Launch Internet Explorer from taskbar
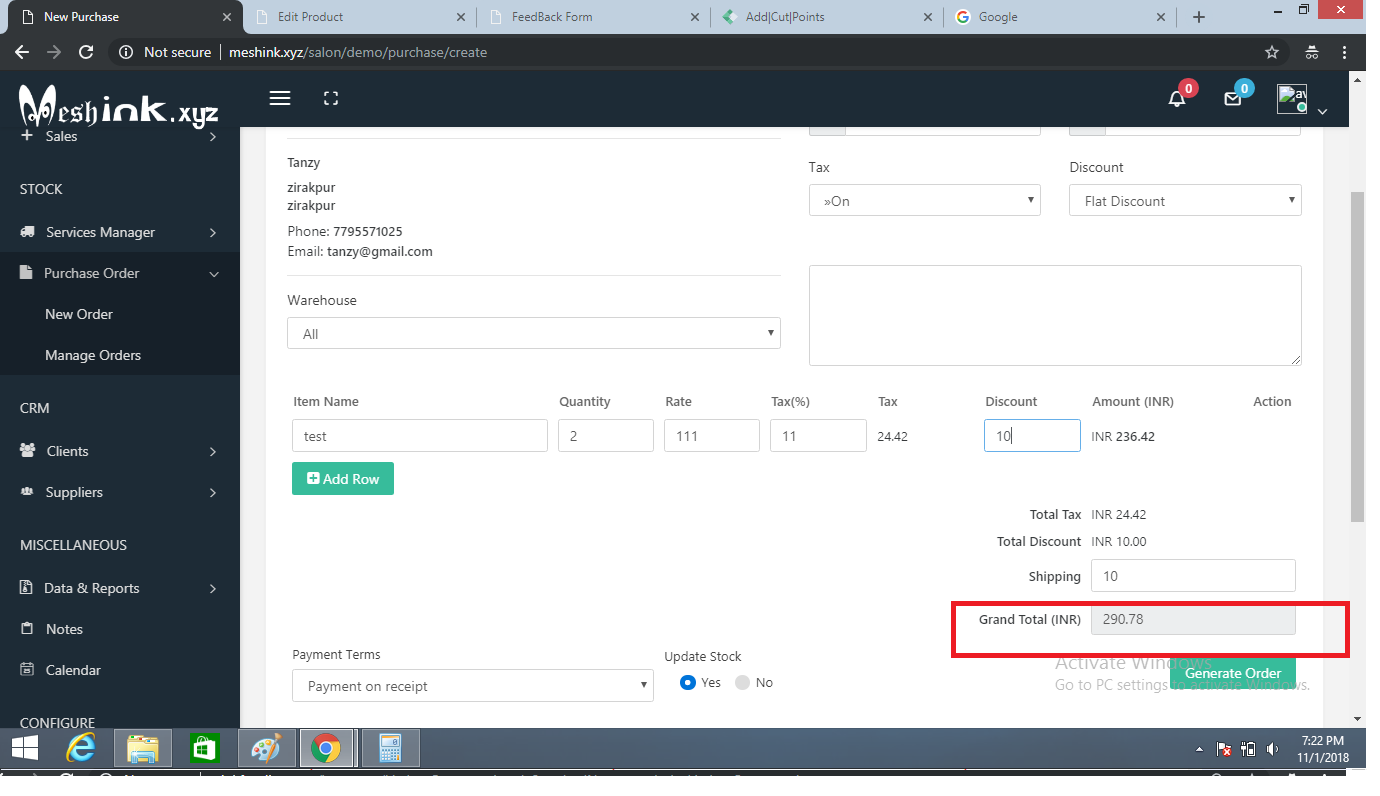 tap(82, 748)
